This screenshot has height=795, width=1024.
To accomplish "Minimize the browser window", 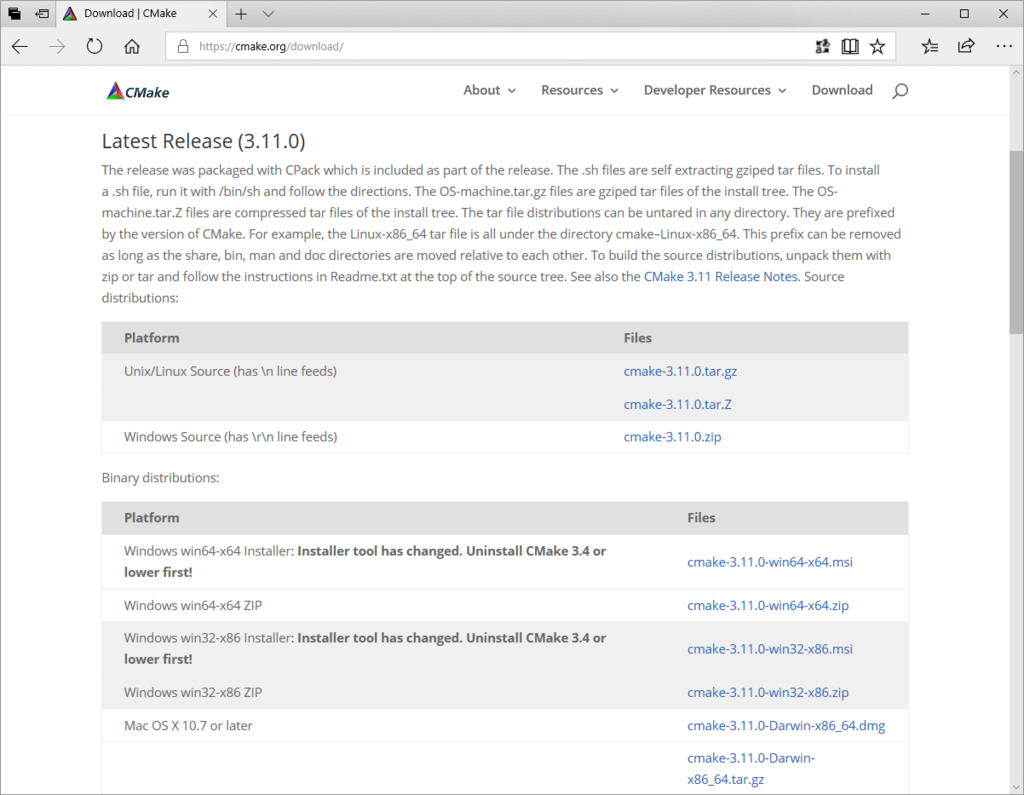I will point(925,14).
